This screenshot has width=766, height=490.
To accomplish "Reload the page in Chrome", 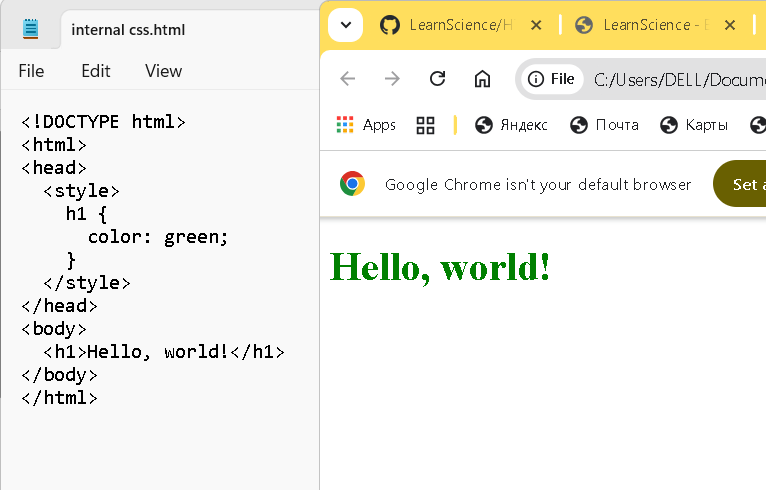I will click(x=437, y=79).
